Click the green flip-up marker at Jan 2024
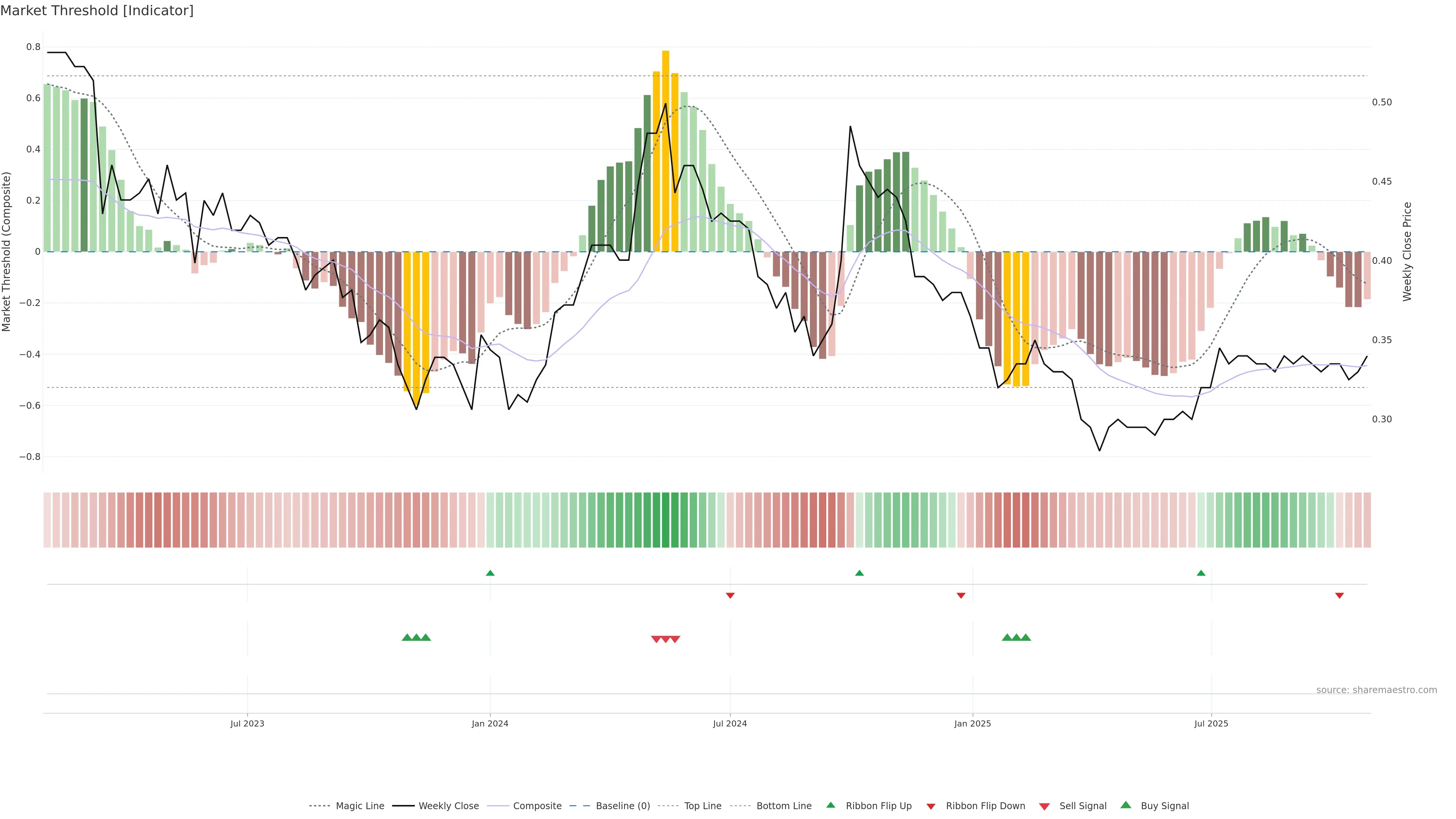The width and height of the screenshot is (1456, 819). 490,573
